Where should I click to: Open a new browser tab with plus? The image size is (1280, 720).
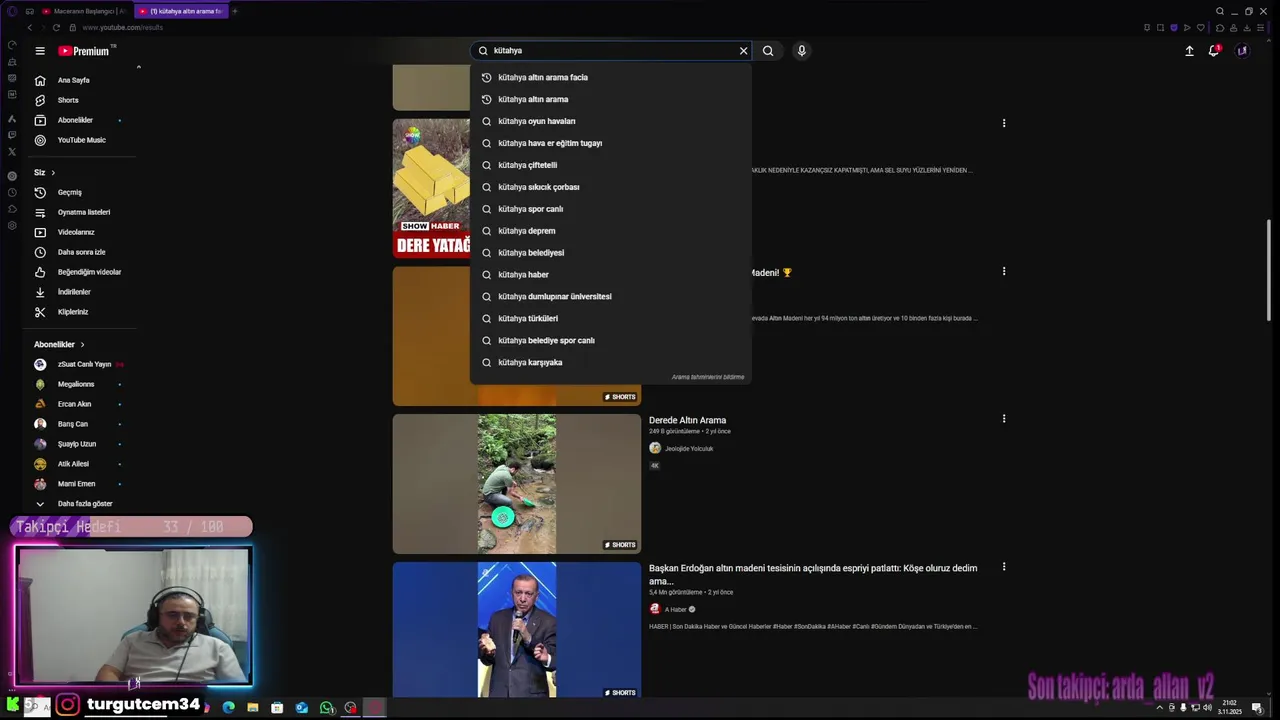[235, 11]
